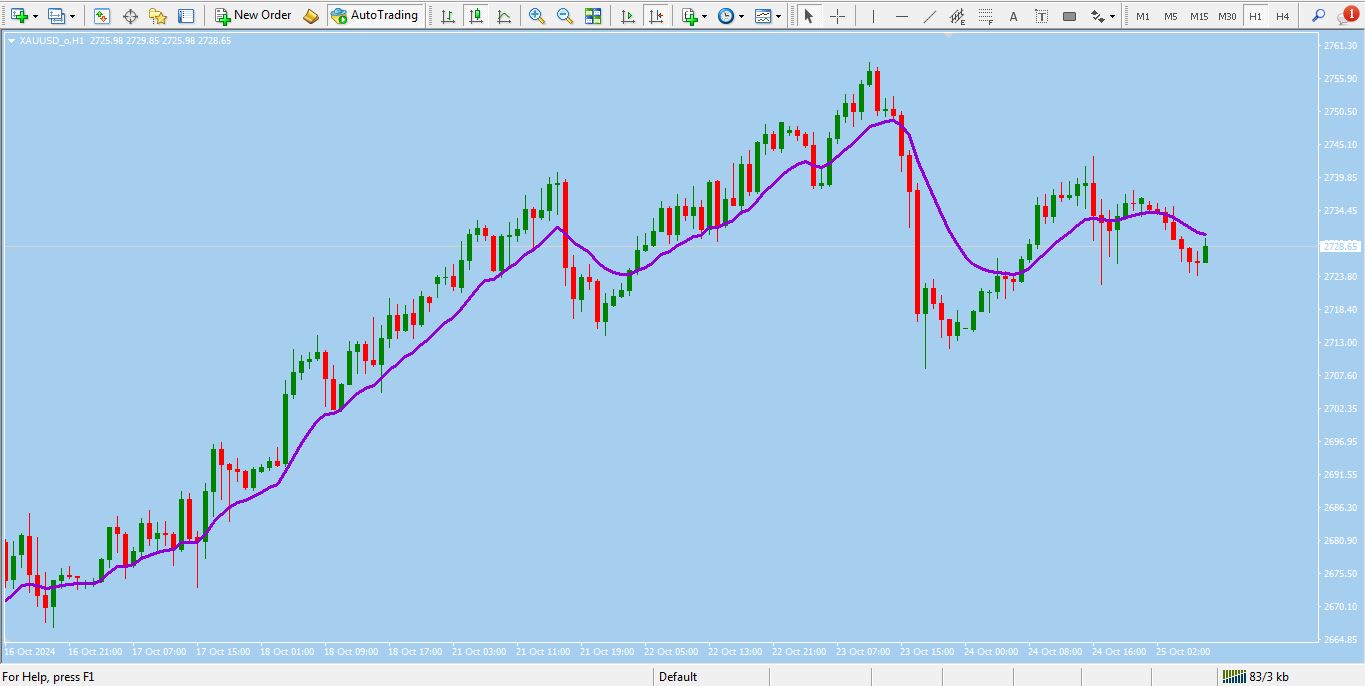Open the Navigator folder-star icon
The height and width of the screenshot is (686, 1365).
point(158,16)
